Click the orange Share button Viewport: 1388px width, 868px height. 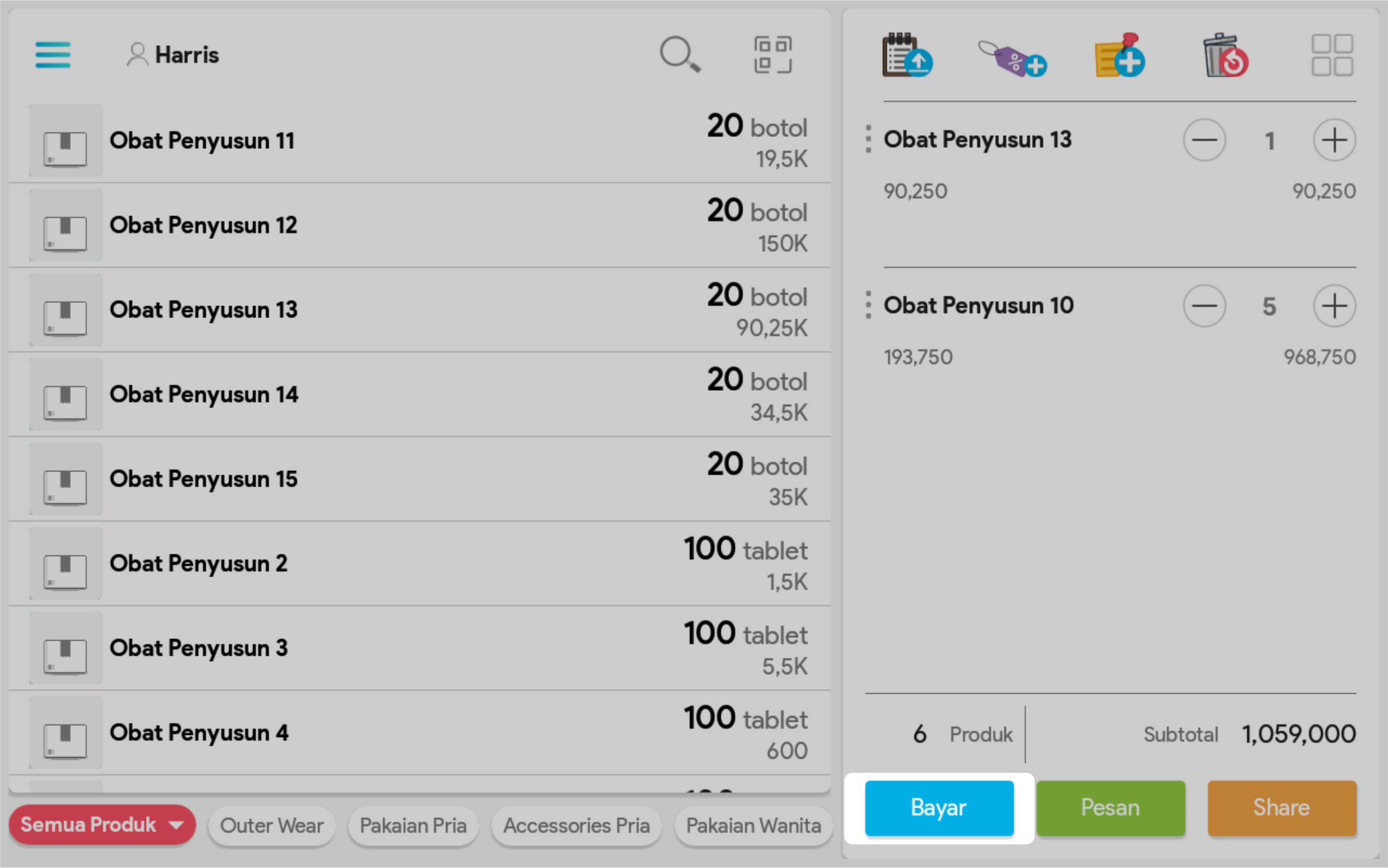[x=1281, y=808]
